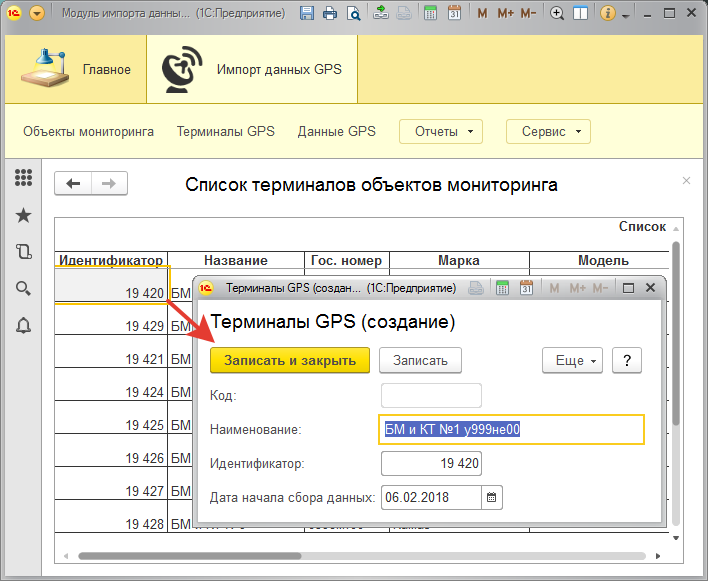708x581 pixels.
Task: Open Favorites star in left sidebar
Action: pos(23,215)
